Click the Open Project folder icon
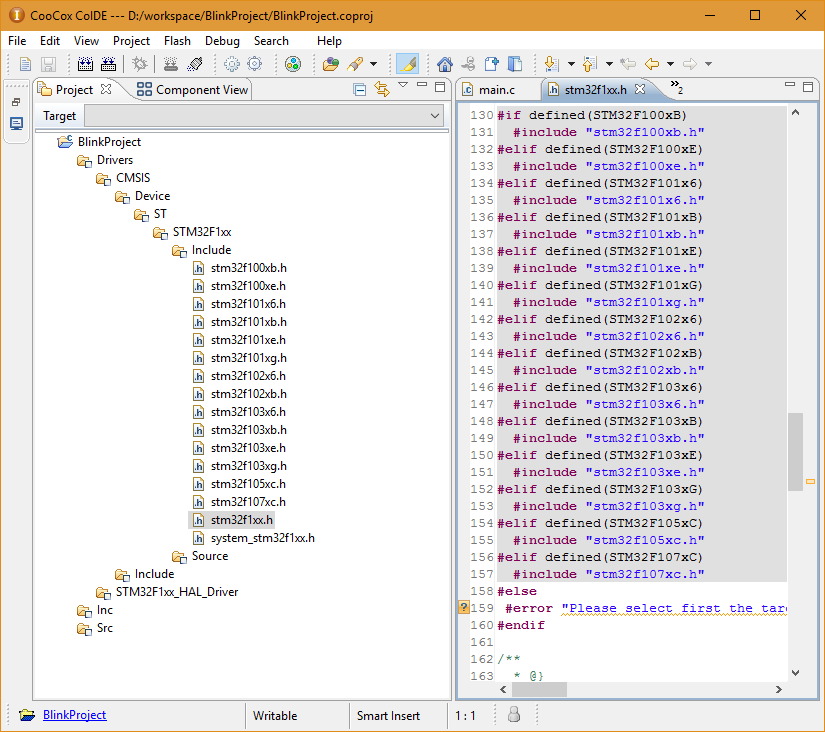The width and height of the screenshot is (825, 732). coord(331,64)
